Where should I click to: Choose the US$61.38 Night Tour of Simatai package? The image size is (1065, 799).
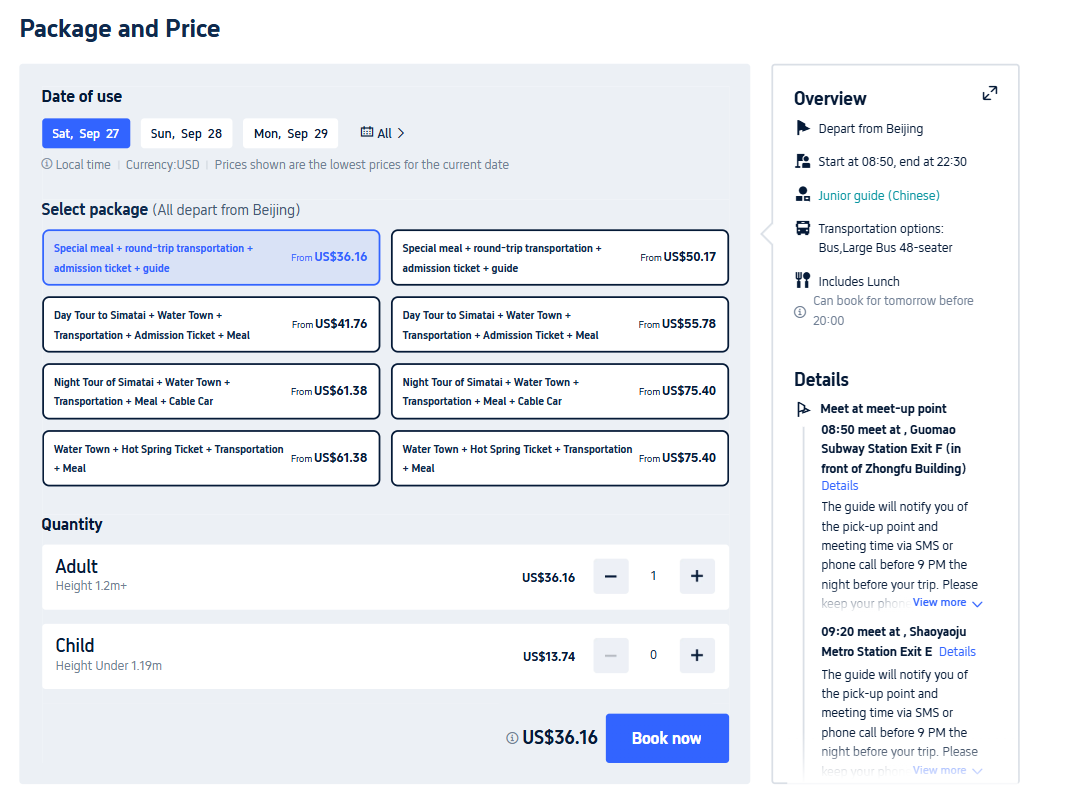pos(211,391)
